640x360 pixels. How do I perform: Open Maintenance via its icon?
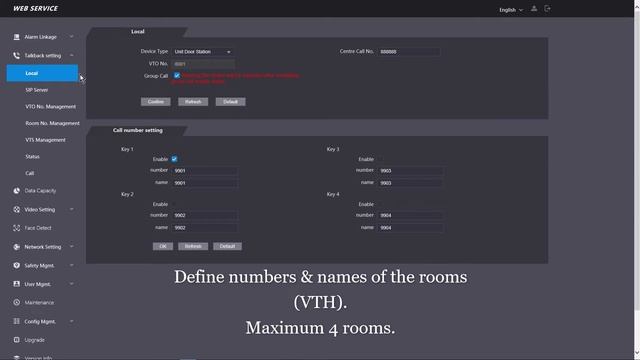[16, 302]
